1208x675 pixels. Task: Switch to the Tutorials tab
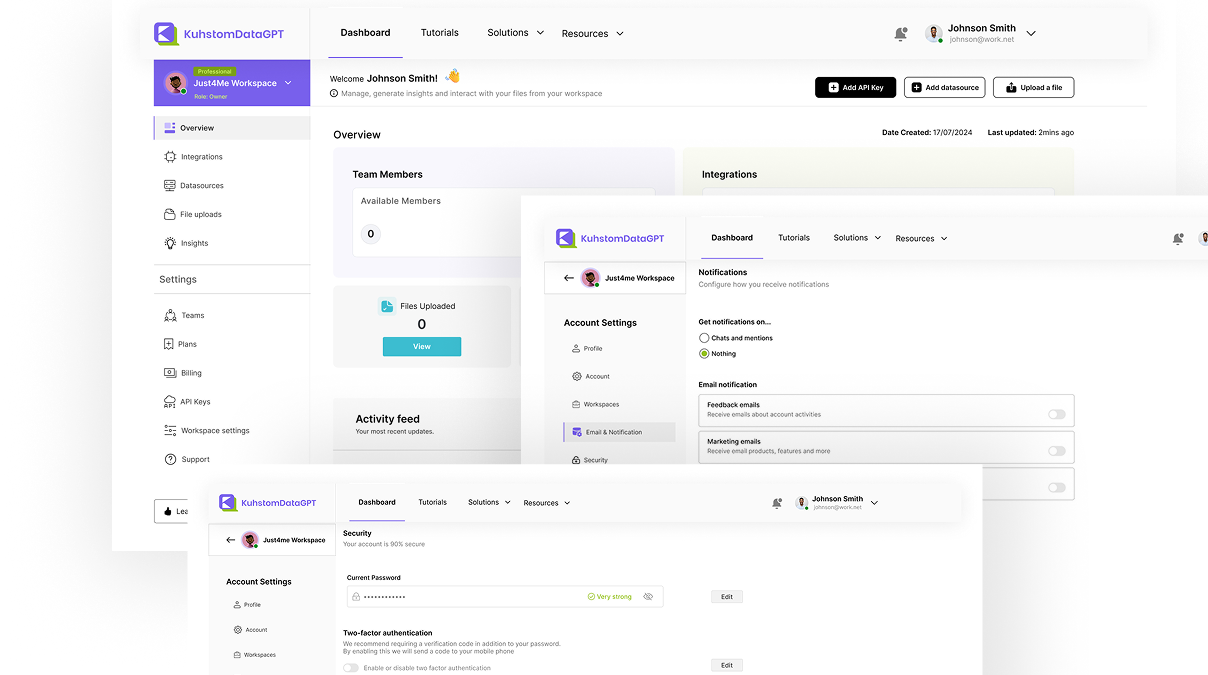click(439, 32)
